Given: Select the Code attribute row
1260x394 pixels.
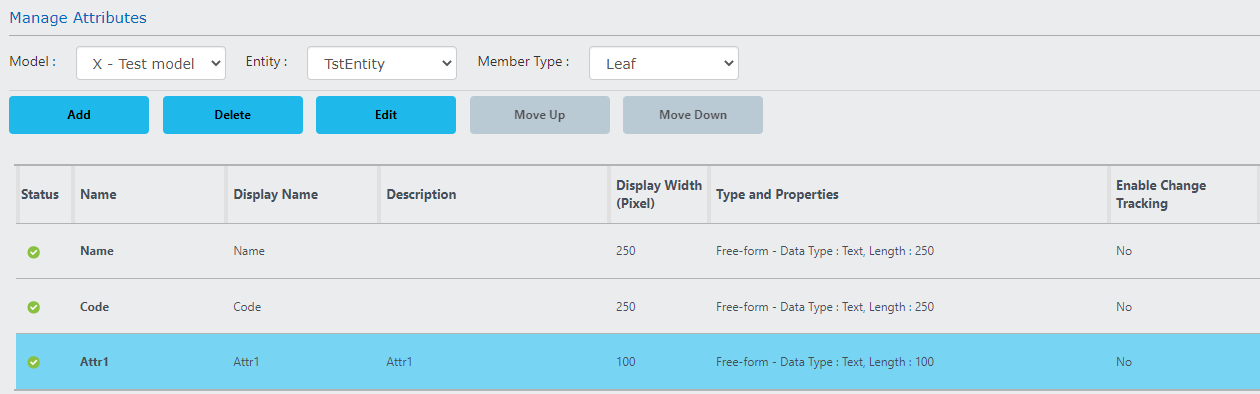Looking at the screenshot, I should click(x=638, y=307).
